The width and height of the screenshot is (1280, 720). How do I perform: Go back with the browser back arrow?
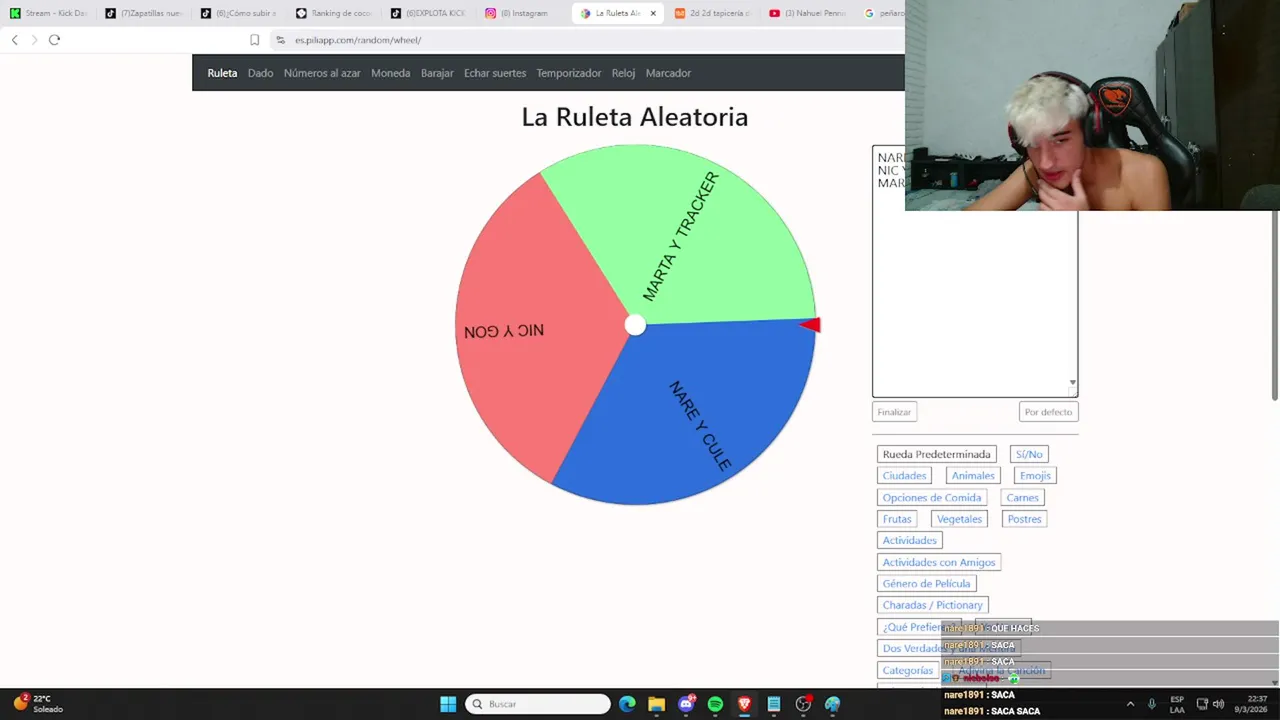point(14,40)
